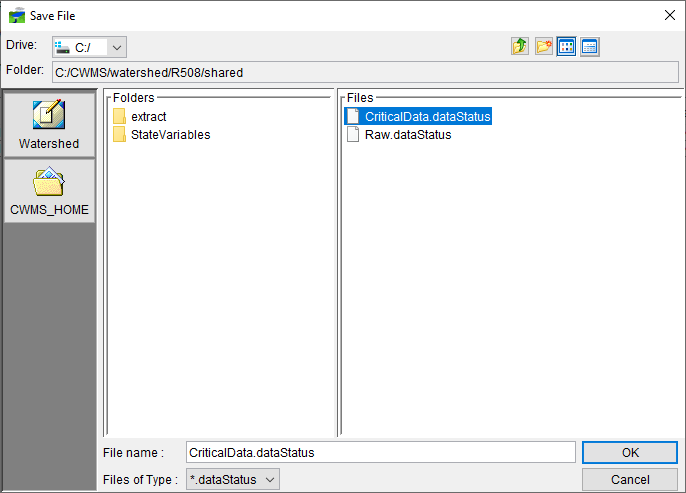Click the File name input field
Viewport: 686px width, 493px height.
381,452
